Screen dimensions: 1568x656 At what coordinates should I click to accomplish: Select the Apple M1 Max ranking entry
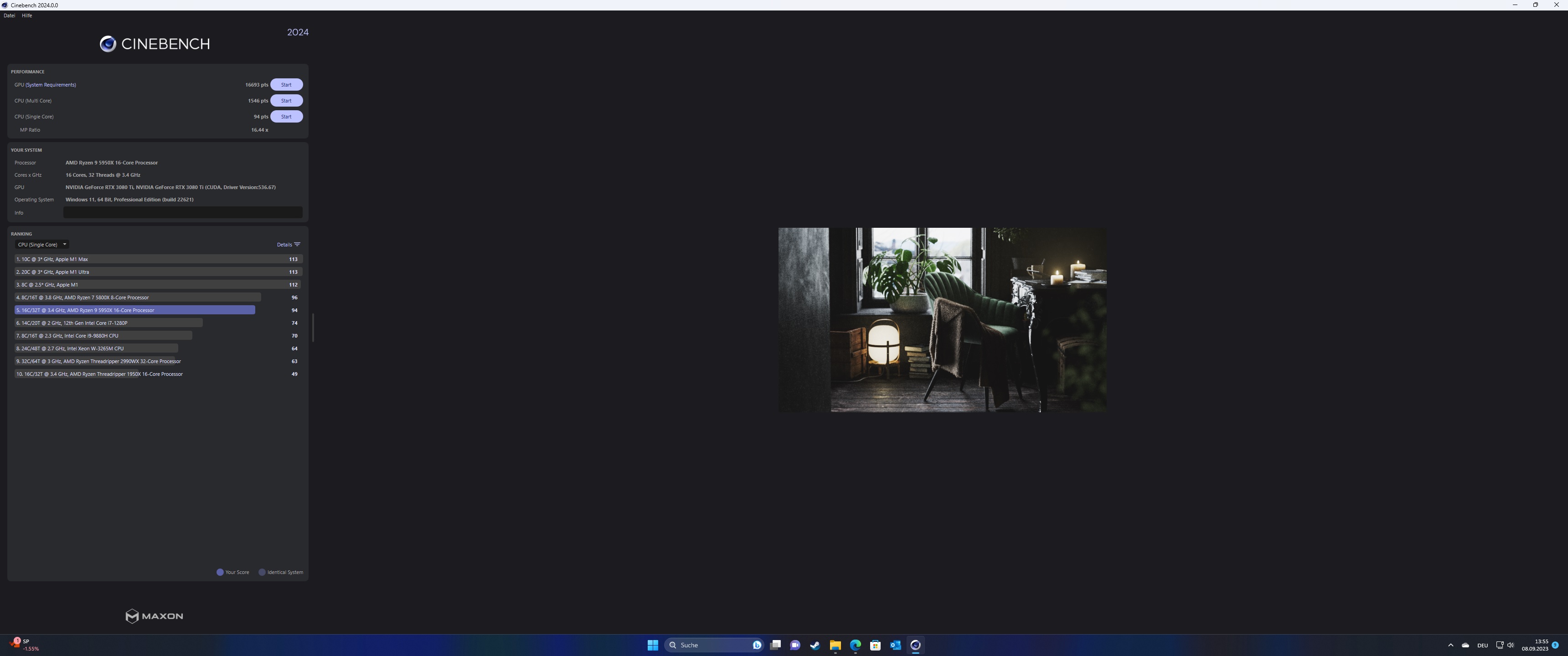click(157, 259)
